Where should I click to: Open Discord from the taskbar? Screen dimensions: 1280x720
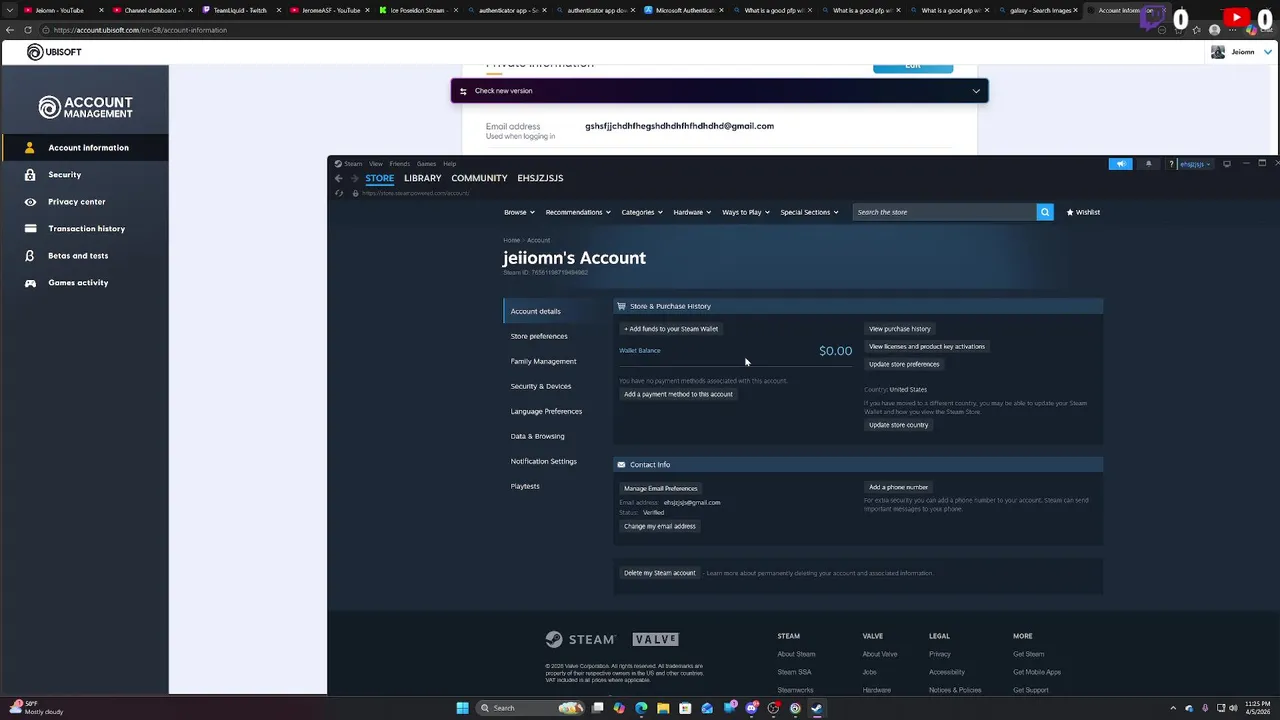pyautogui.click(x=751, y=708)
